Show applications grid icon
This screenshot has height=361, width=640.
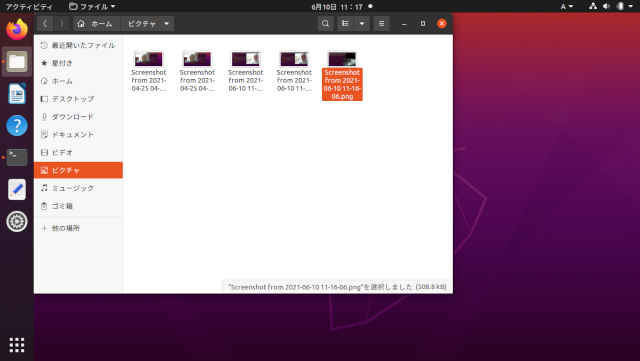tap(17, 345)
